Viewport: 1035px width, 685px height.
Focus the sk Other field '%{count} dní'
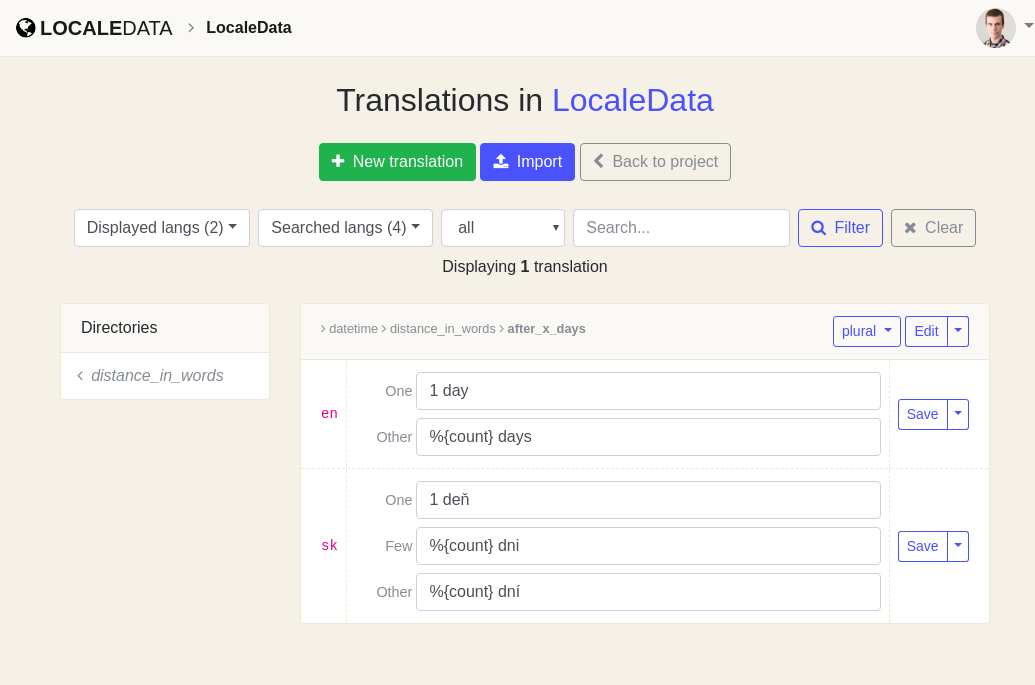(x=648, y=592)
